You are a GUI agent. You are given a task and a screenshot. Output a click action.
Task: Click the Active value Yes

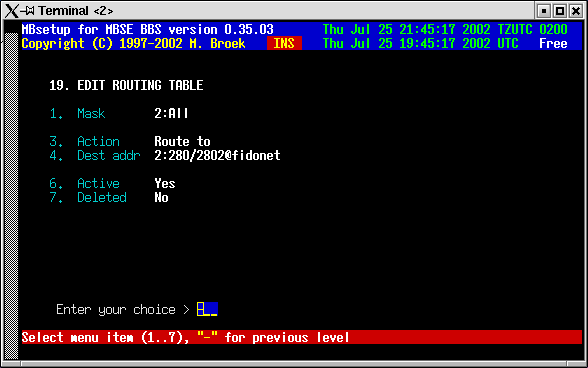click(x=165, y=183)
